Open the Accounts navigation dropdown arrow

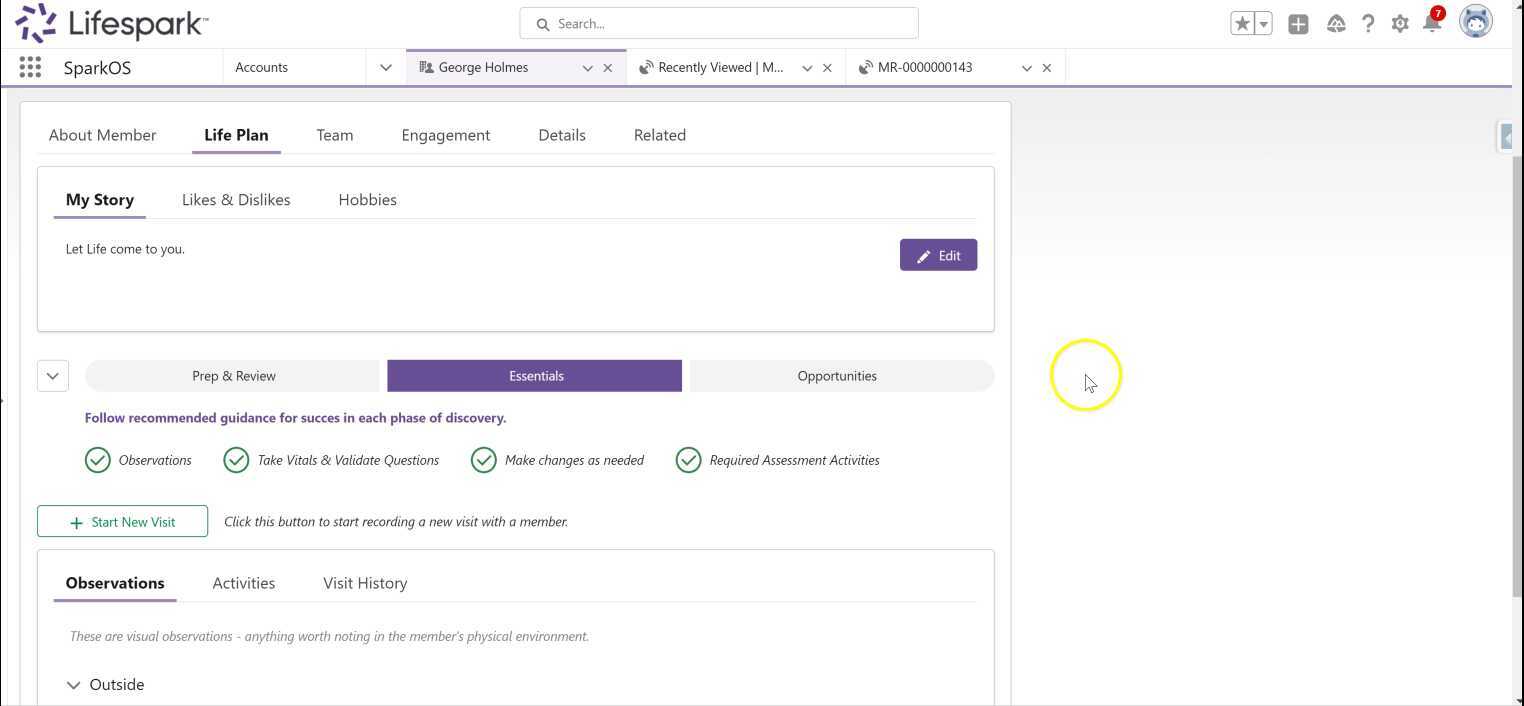point(385,68)
